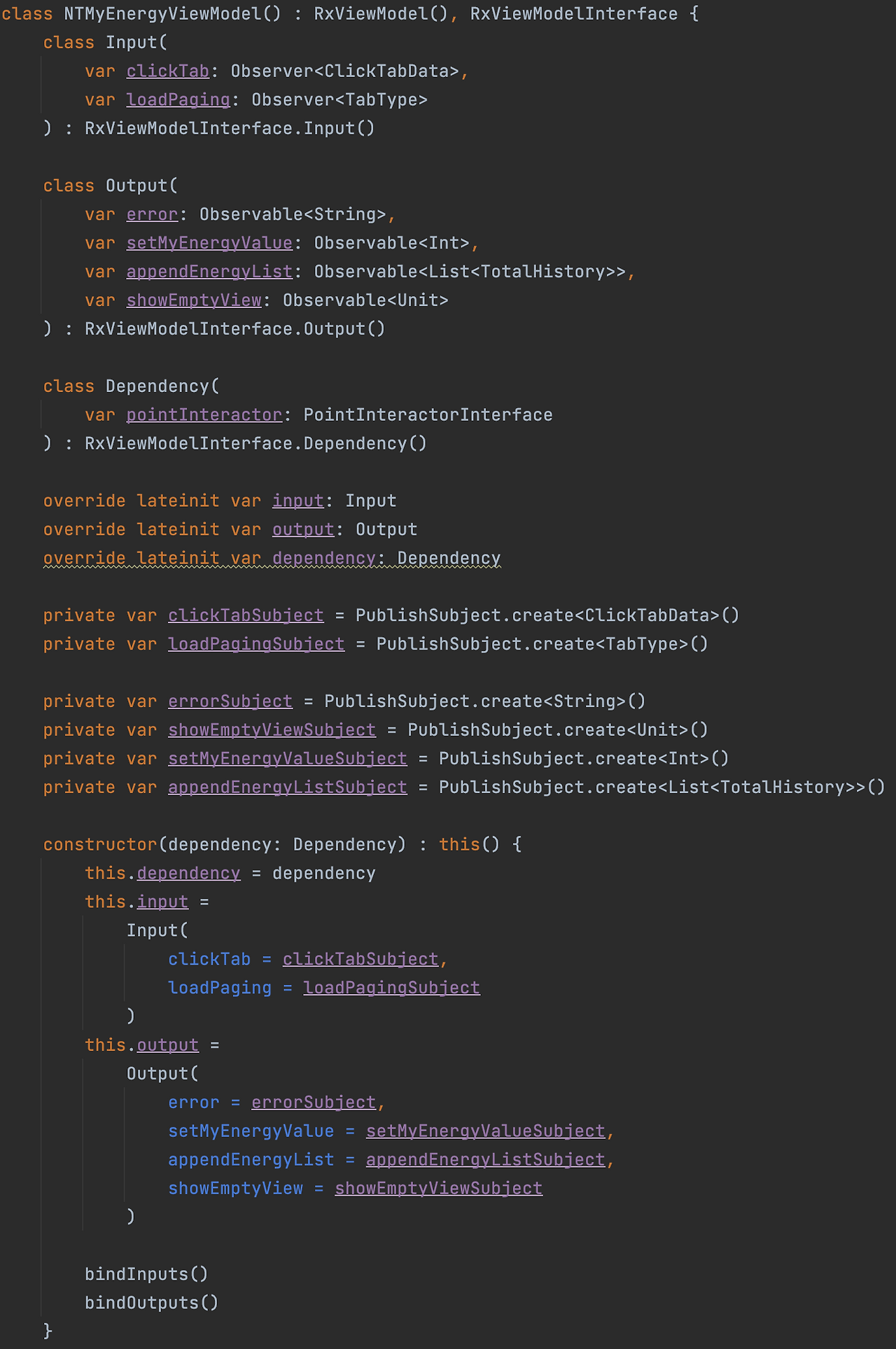This screenshot has height=1349, width=896.
Task: Click clickTabSubject private variable declaration
Action: coord(246,615)
